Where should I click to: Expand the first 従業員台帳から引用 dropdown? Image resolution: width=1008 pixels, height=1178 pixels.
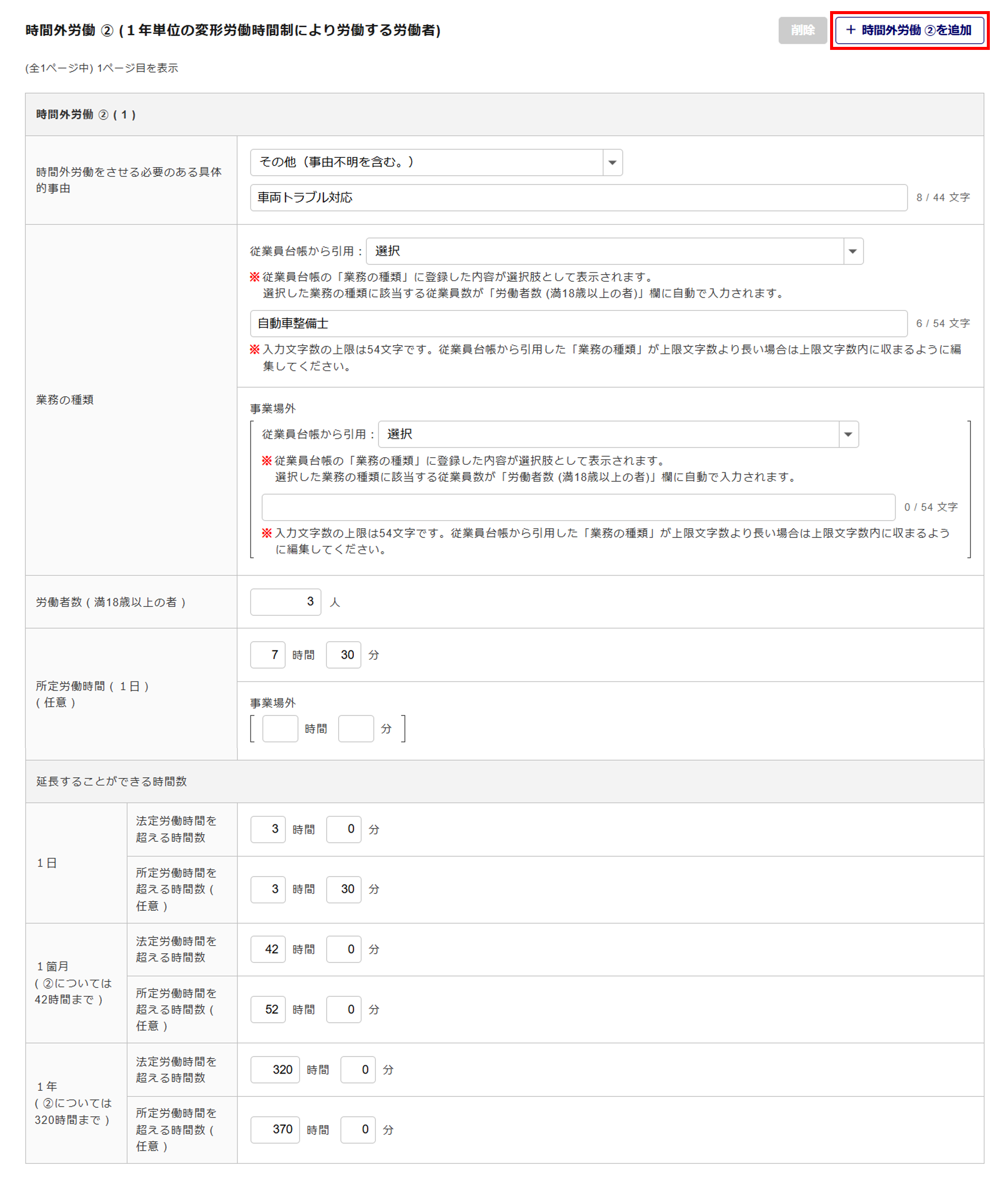coord(614,252)
